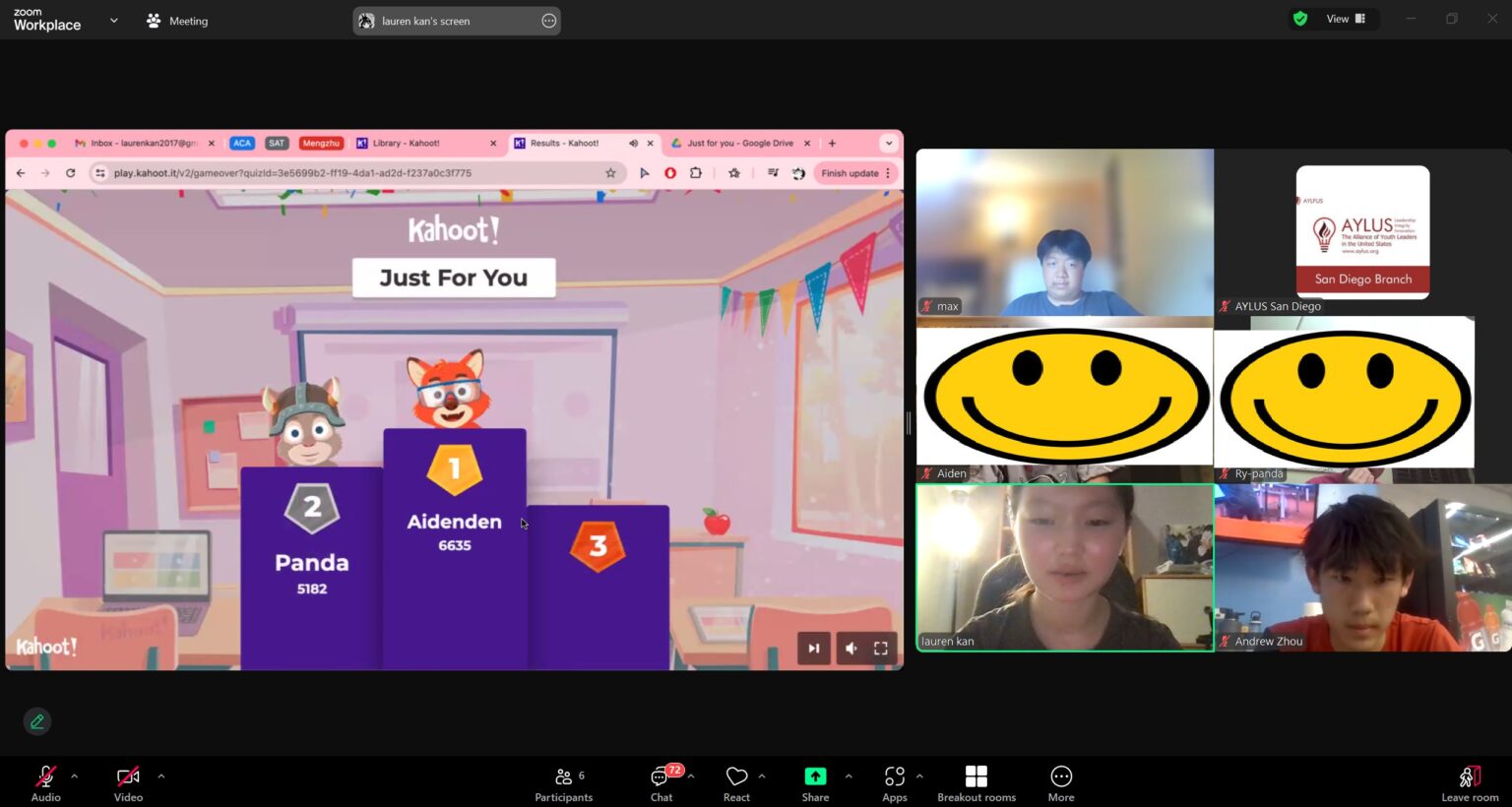This screenshot has height=807, width=1512.
Task: Bookmark page with star icon
Action: click(610, 173)
